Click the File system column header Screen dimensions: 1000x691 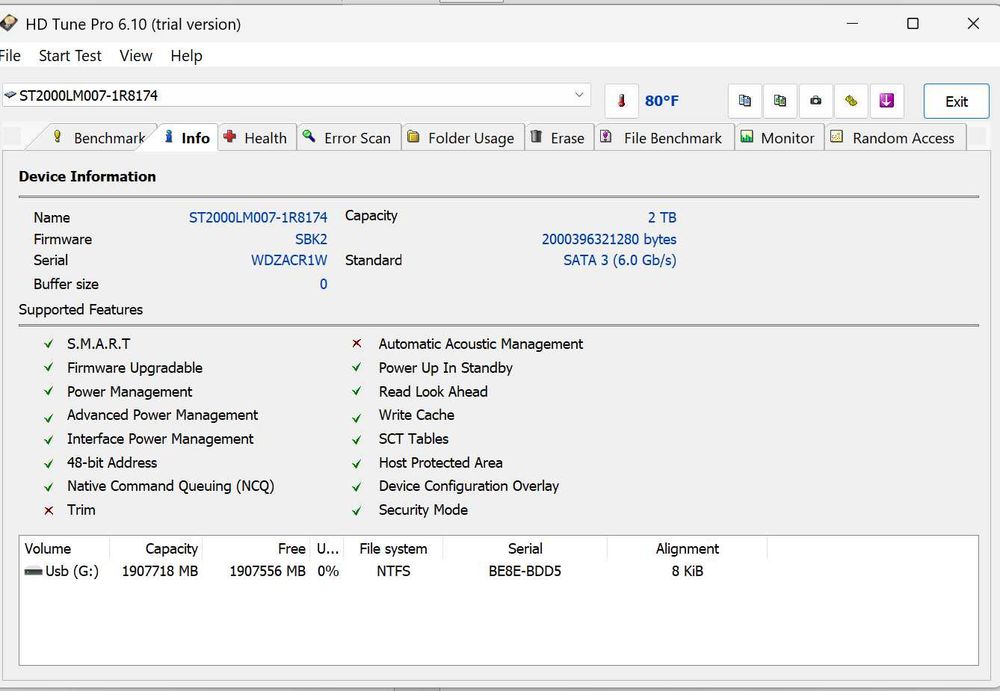click(x=393, y=549)
